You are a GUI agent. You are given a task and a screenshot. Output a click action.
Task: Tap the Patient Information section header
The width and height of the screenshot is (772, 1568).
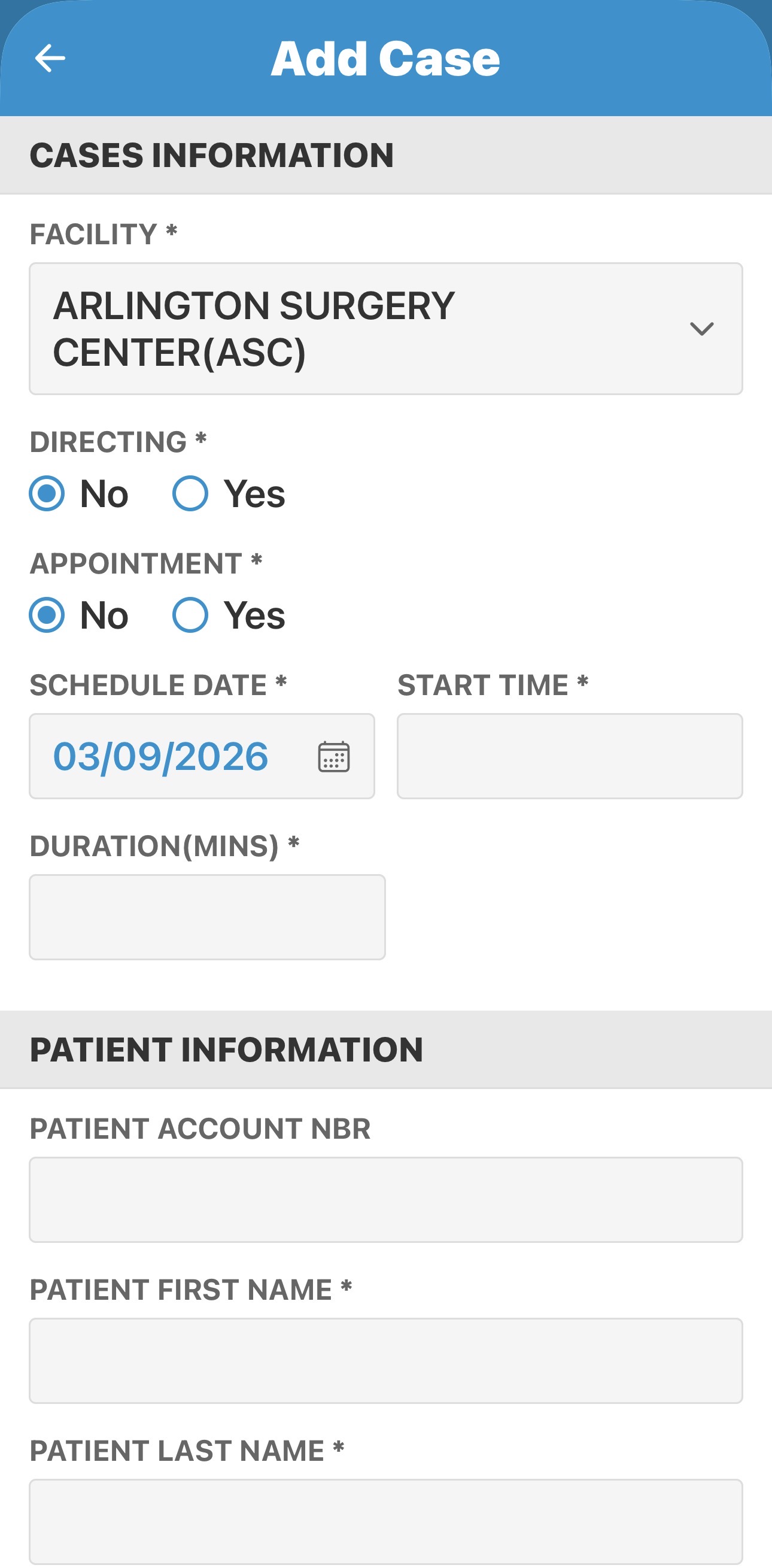(x=226, y=1050)
